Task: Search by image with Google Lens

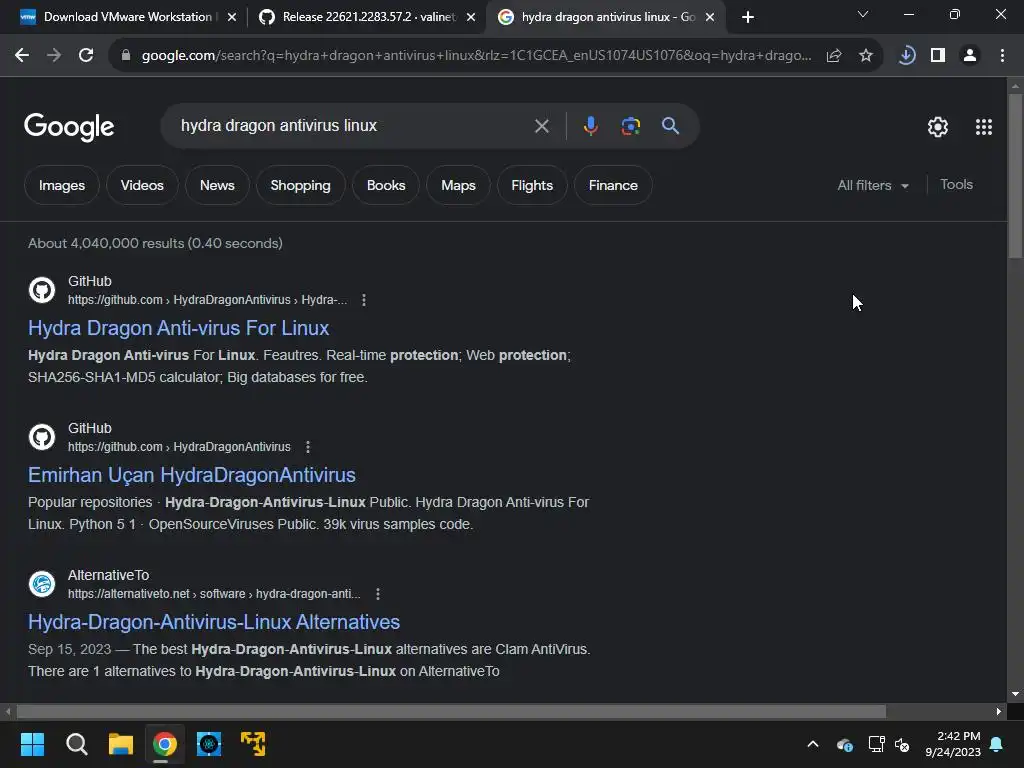Action: pyautogui.click(x=630, y=126)
